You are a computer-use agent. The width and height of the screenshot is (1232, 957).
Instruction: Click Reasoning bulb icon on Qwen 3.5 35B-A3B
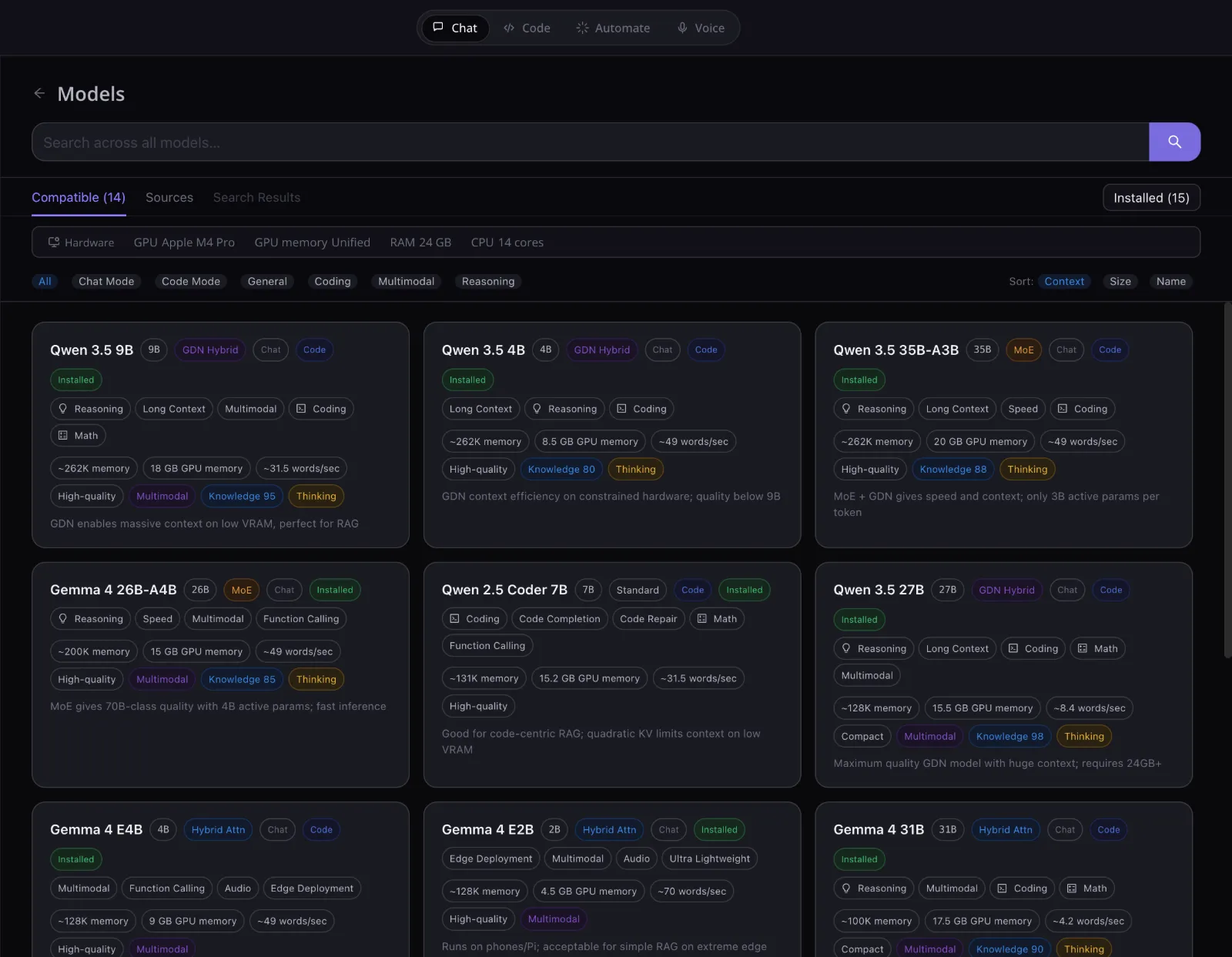click(x=846, y=409)
